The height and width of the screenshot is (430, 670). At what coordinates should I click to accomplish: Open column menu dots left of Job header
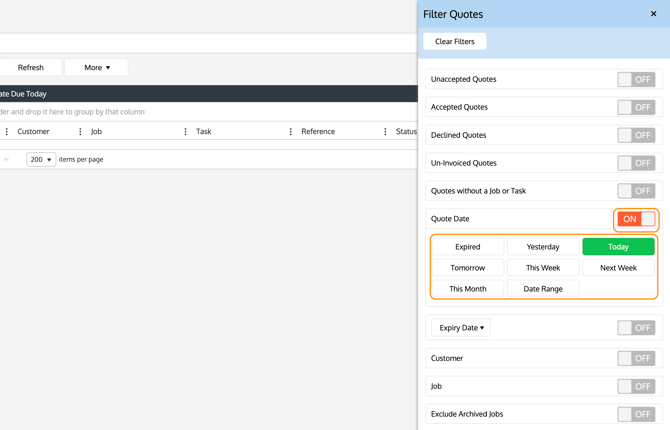click(x=80, y=132)
